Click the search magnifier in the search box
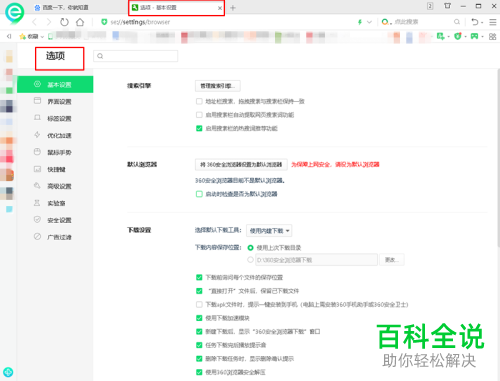 click(x=457, y=22)
